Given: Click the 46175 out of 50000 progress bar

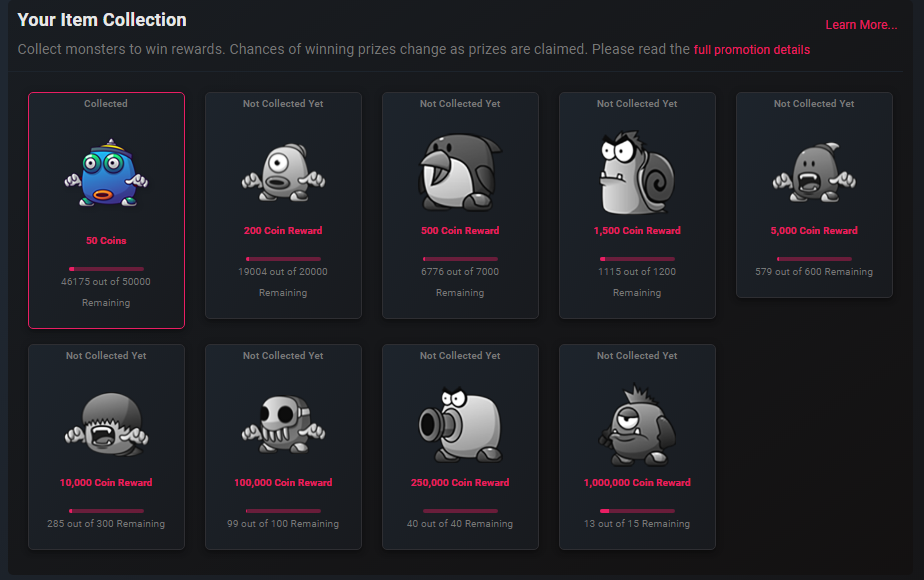Looking at the screenshot, I should point(106,269).
